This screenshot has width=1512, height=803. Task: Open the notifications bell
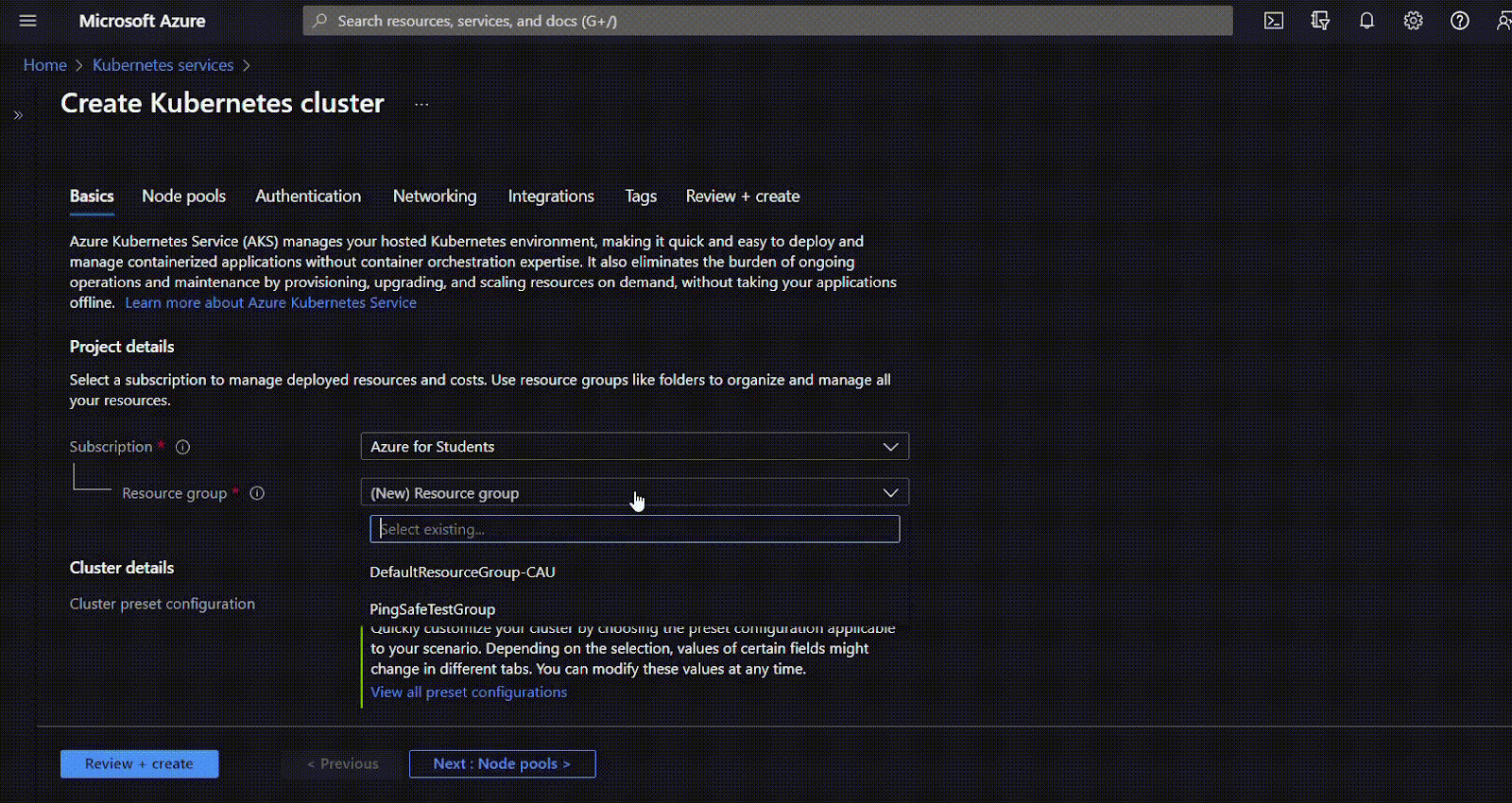click(1366, 21)
